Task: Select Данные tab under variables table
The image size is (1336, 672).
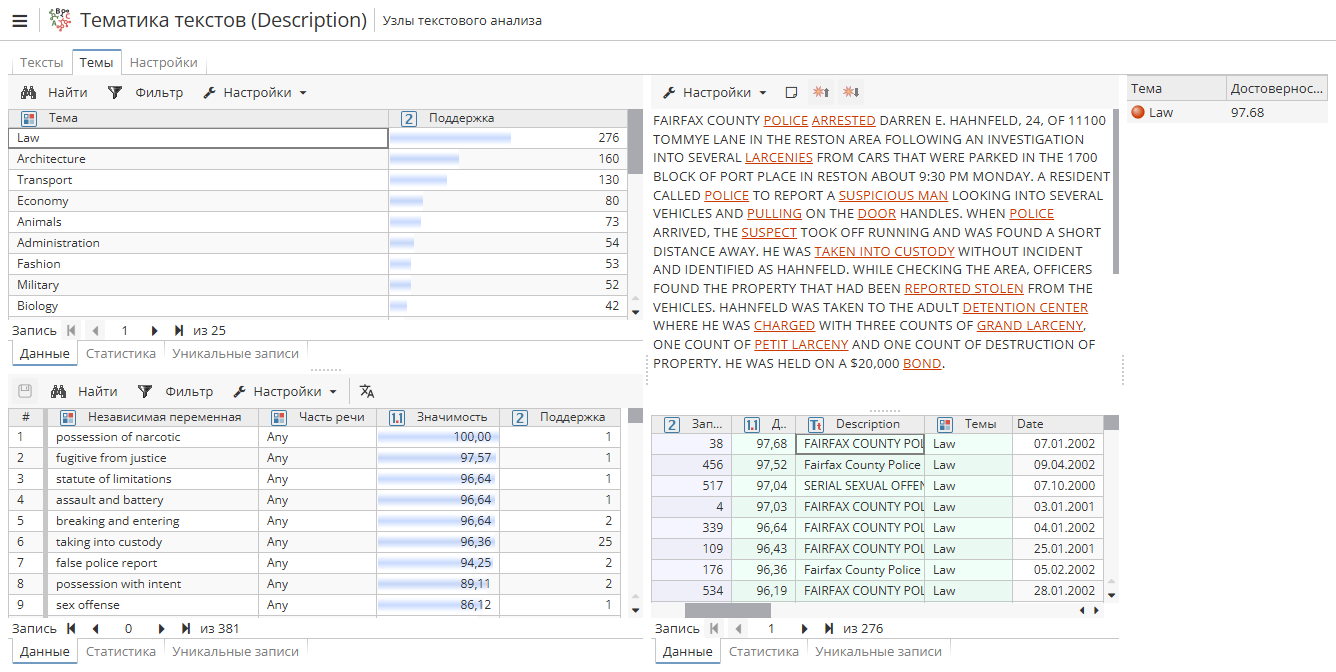Action: [x=45, y=651]
